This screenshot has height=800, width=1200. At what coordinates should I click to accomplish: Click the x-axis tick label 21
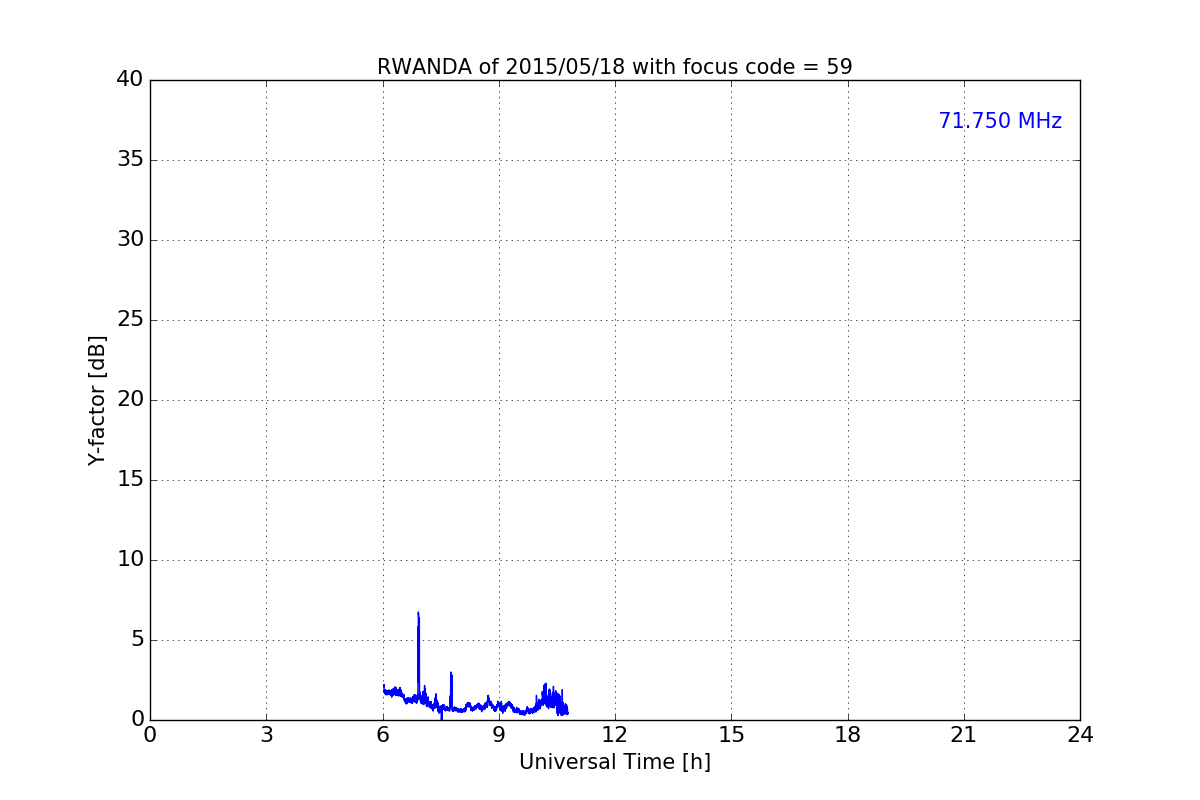(x=964, y=734)
